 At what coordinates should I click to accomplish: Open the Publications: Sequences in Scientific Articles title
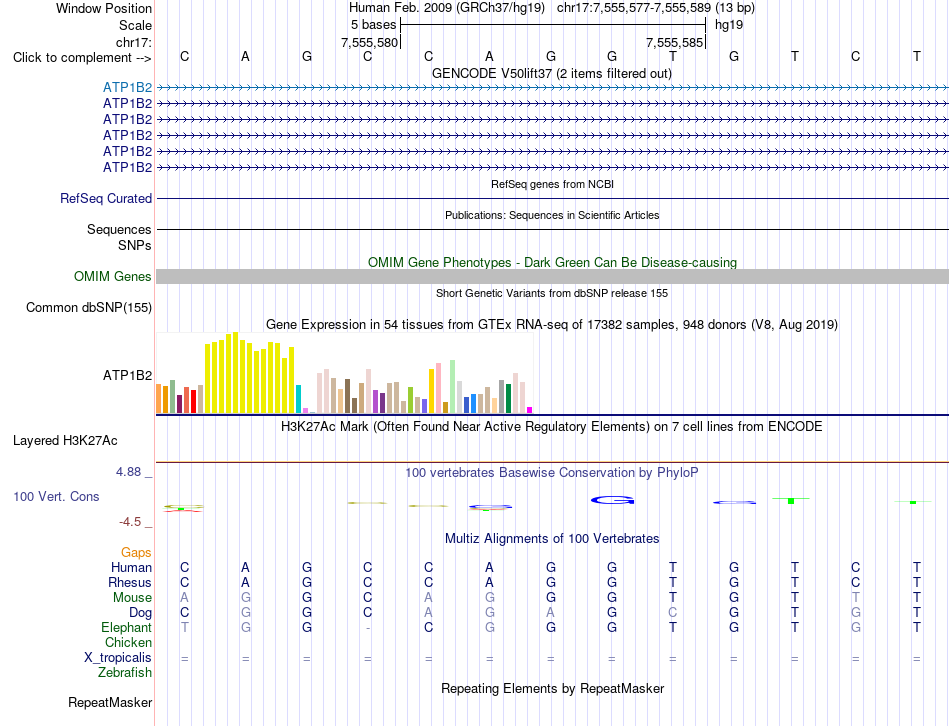pos(552,215)
